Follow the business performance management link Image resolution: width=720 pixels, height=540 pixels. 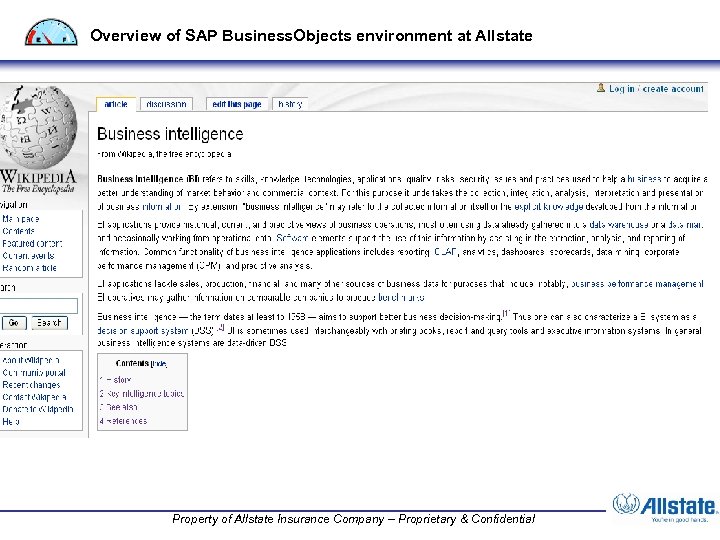tap(637, 284)
